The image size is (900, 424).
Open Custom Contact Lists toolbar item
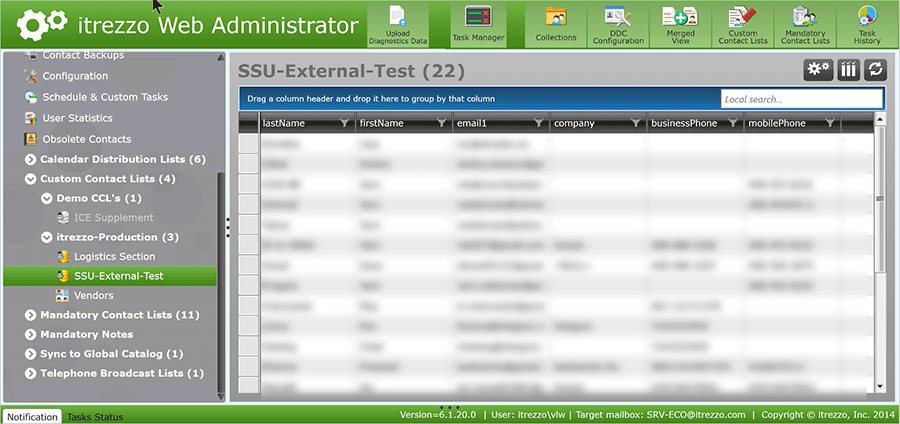pyautogui.click(x=743, y=25)
